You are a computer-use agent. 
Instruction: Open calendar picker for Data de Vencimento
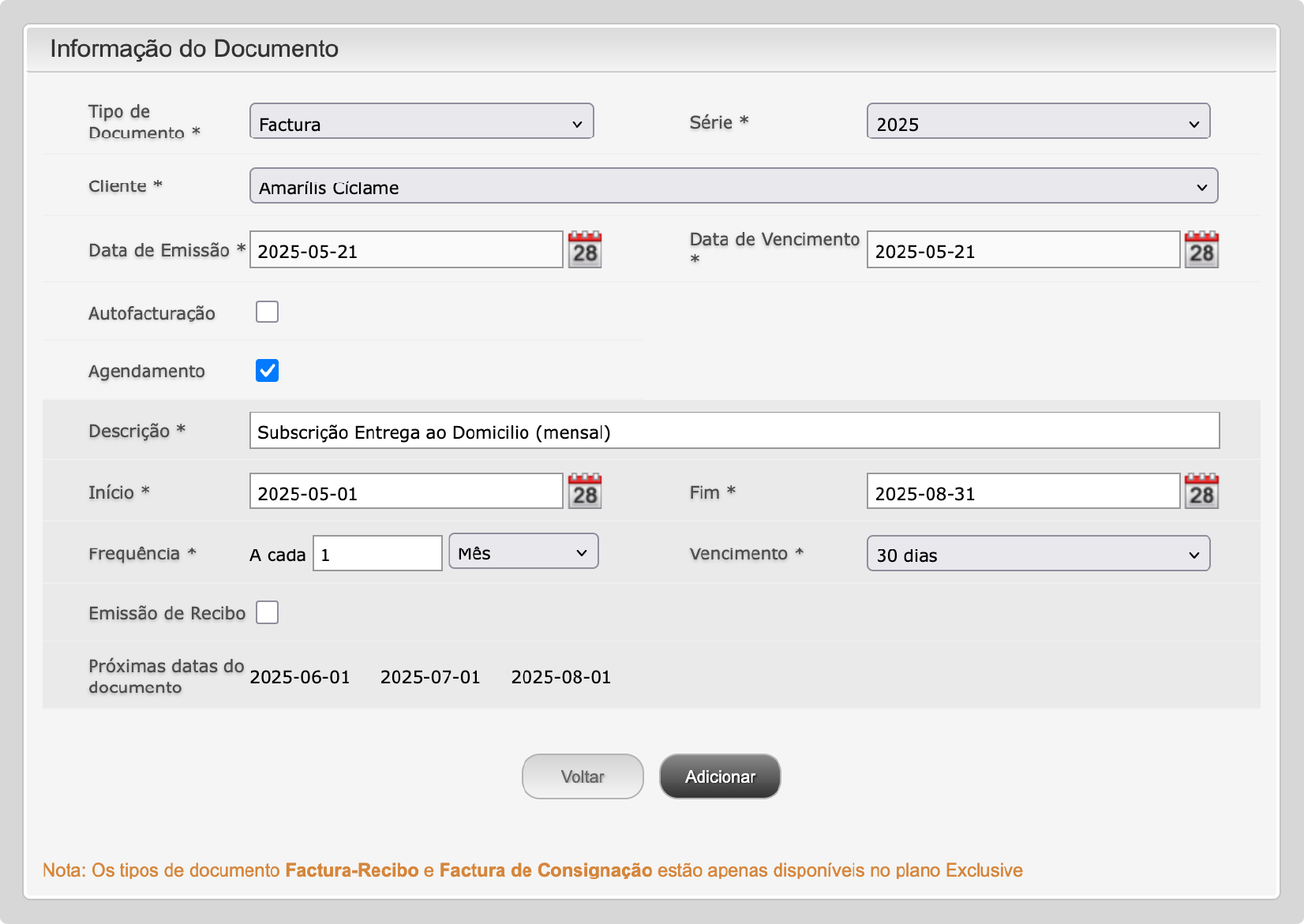click(x=1201, y=250)
